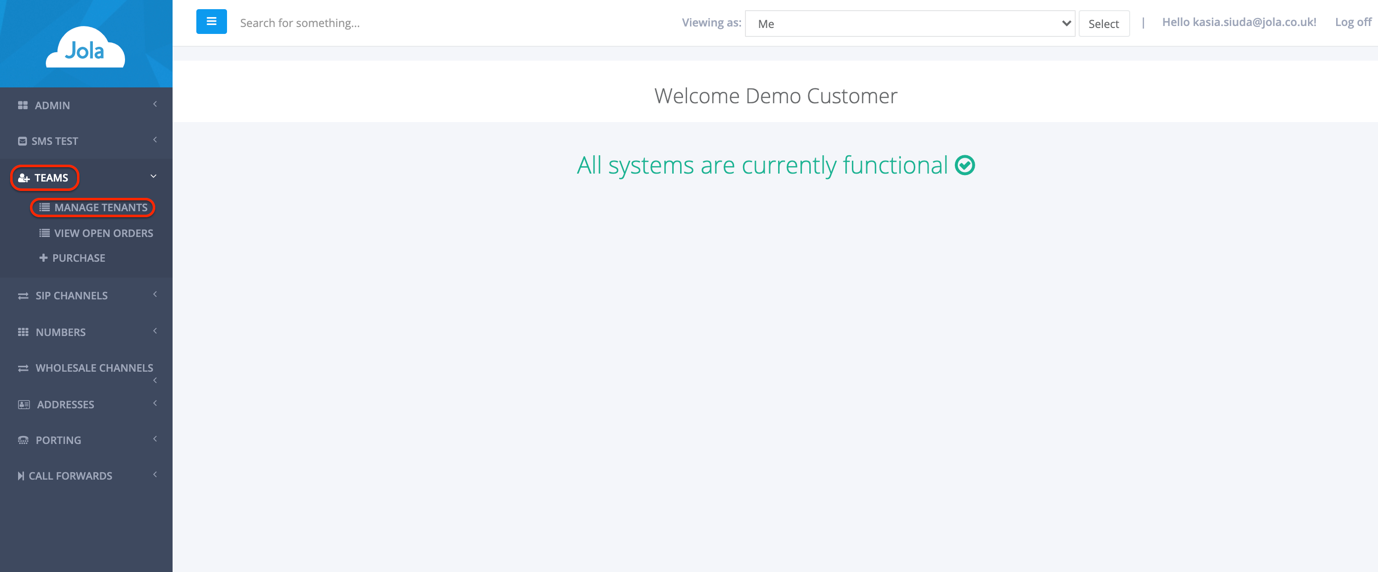1378x572 pixels.
Task: Click the Purchase plus icon
Action: point(43,258)
